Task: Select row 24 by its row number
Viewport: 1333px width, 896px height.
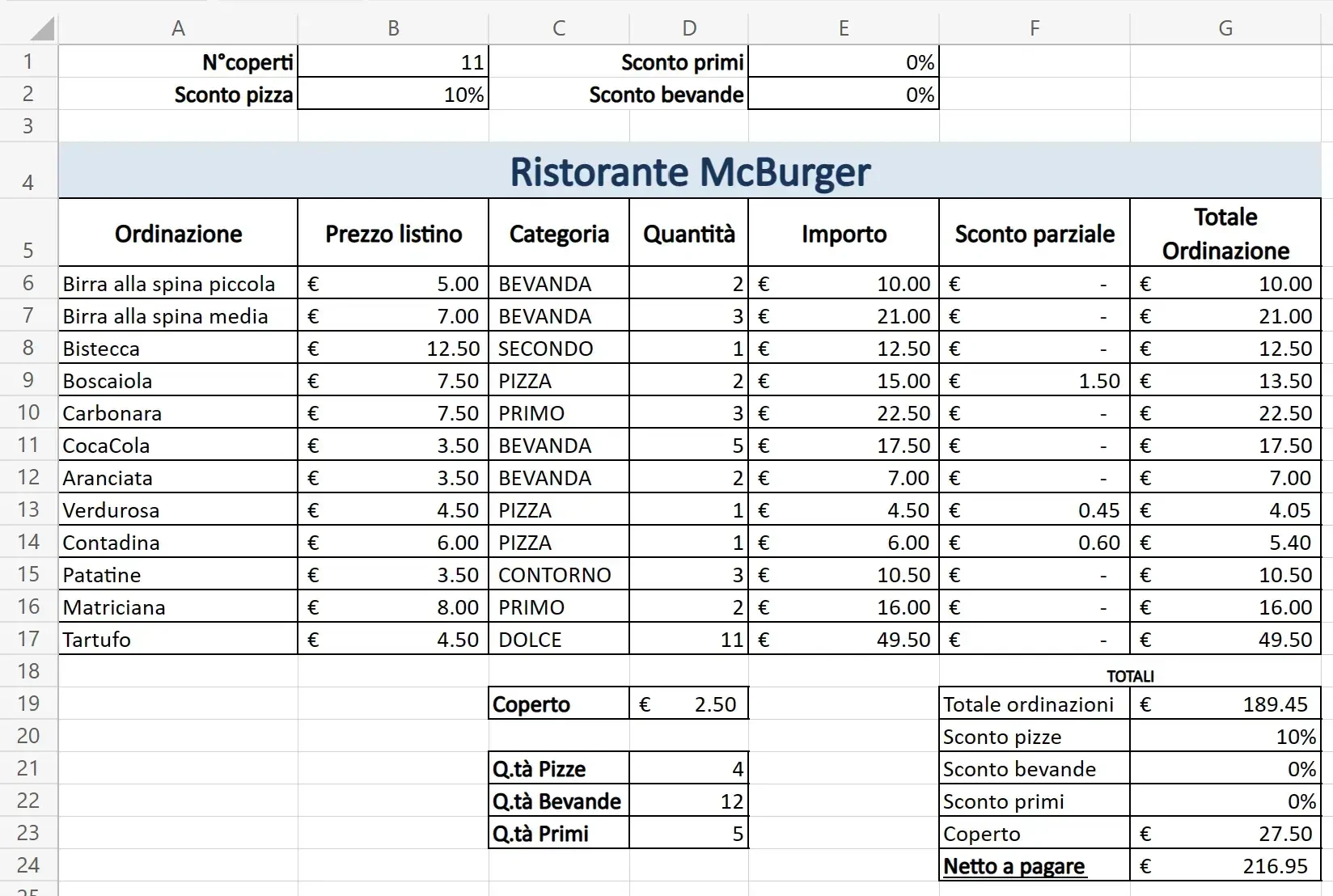Action: tap(28, 864)
